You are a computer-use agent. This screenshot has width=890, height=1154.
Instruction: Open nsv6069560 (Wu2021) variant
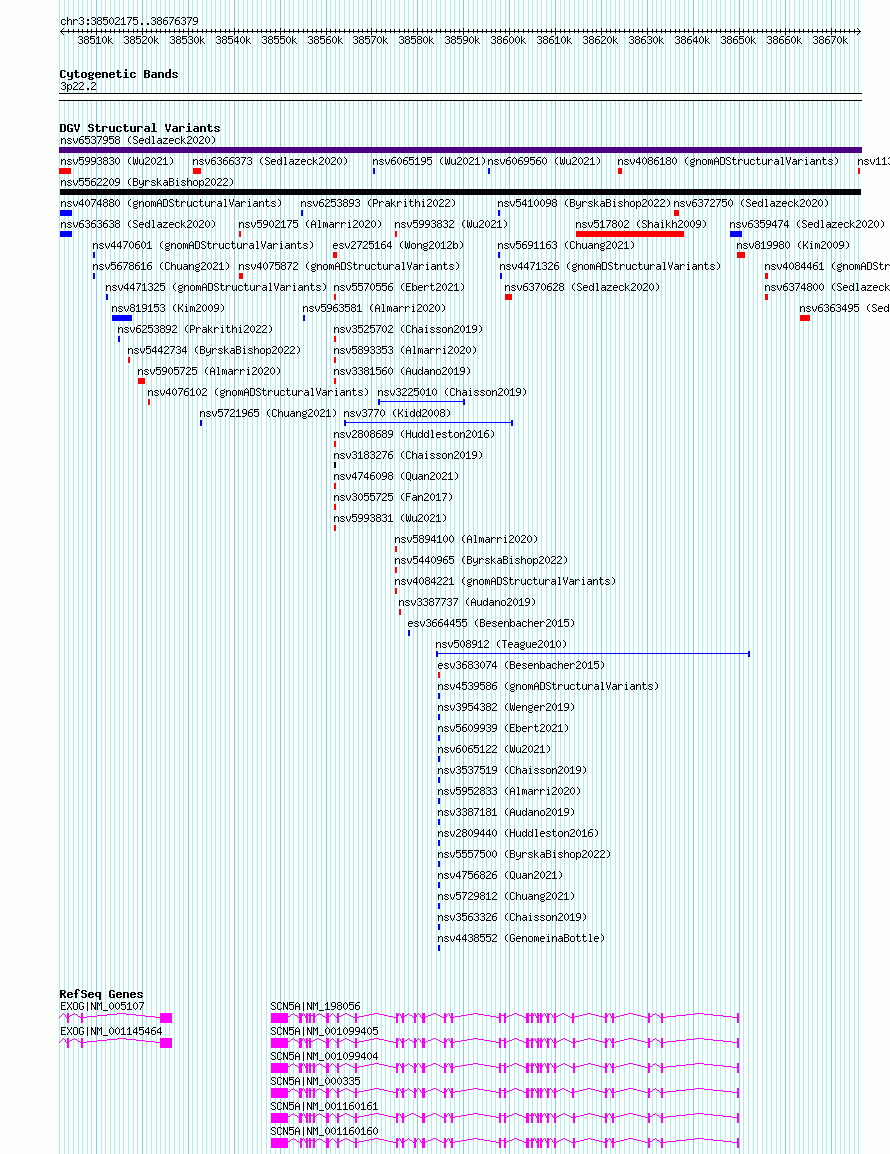pyautogui.click(x=544, y=160)
